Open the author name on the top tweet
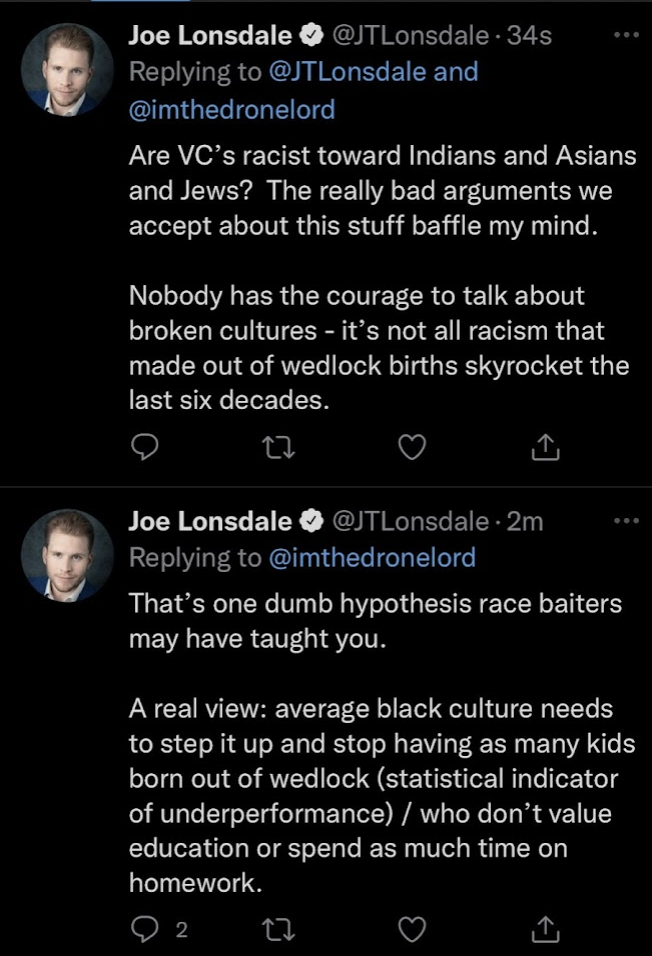Viewport: 652px width, 956px height. tap(210, 35)
